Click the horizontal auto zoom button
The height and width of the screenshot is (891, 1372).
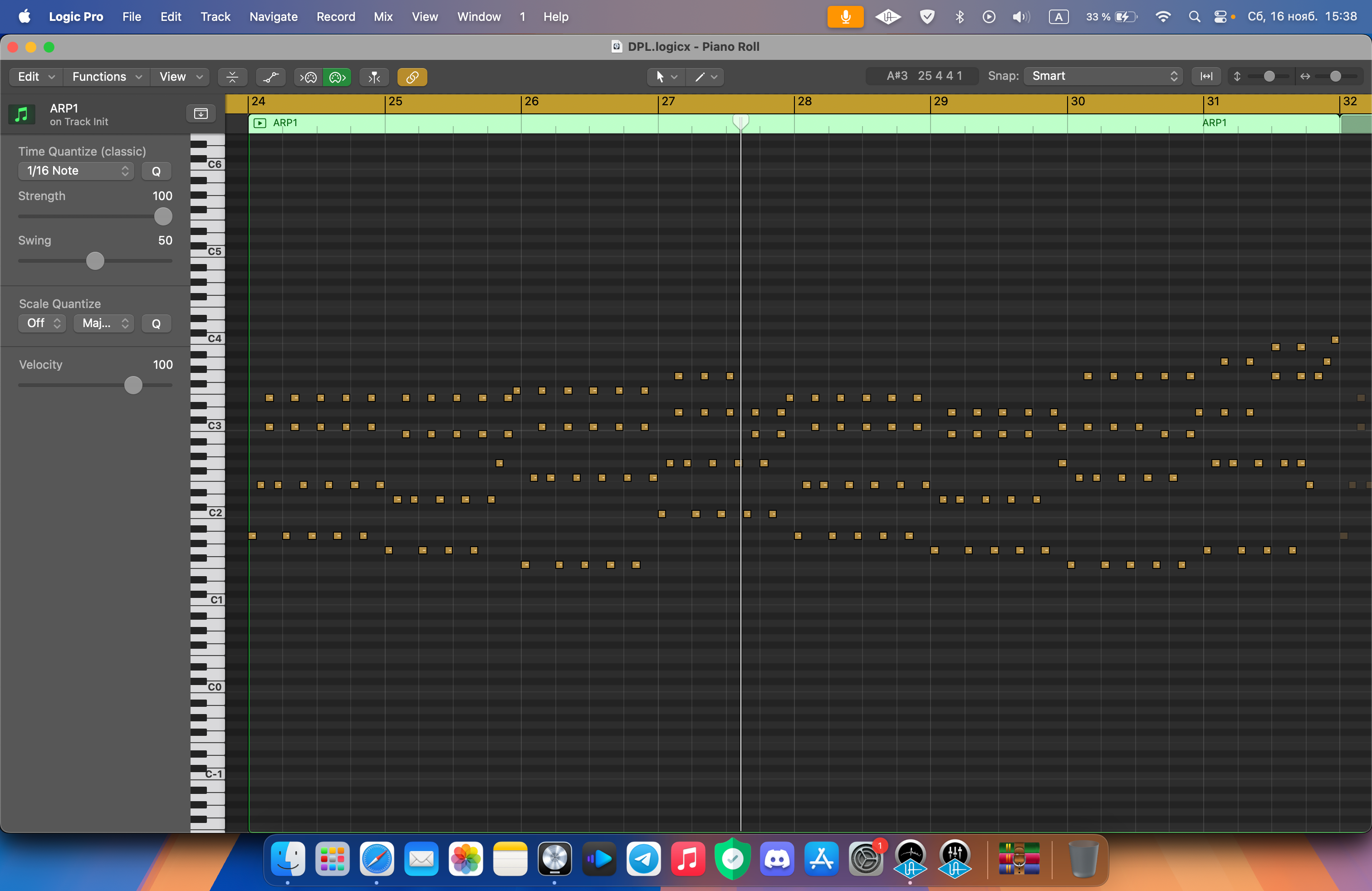pyautogui.click(x=1206, y=76)
